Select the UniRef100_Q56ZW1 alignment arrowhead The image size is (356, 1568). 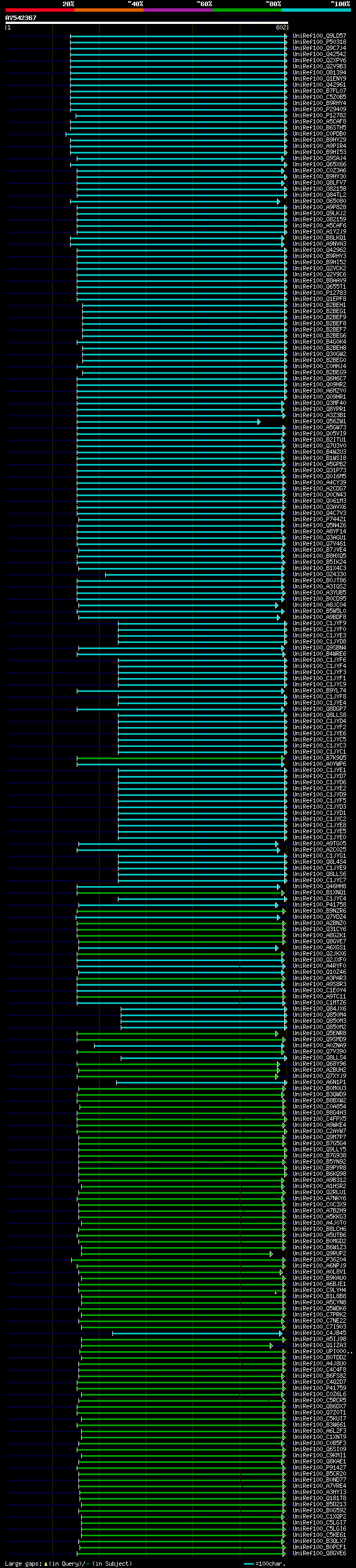(x=259, y=422)
